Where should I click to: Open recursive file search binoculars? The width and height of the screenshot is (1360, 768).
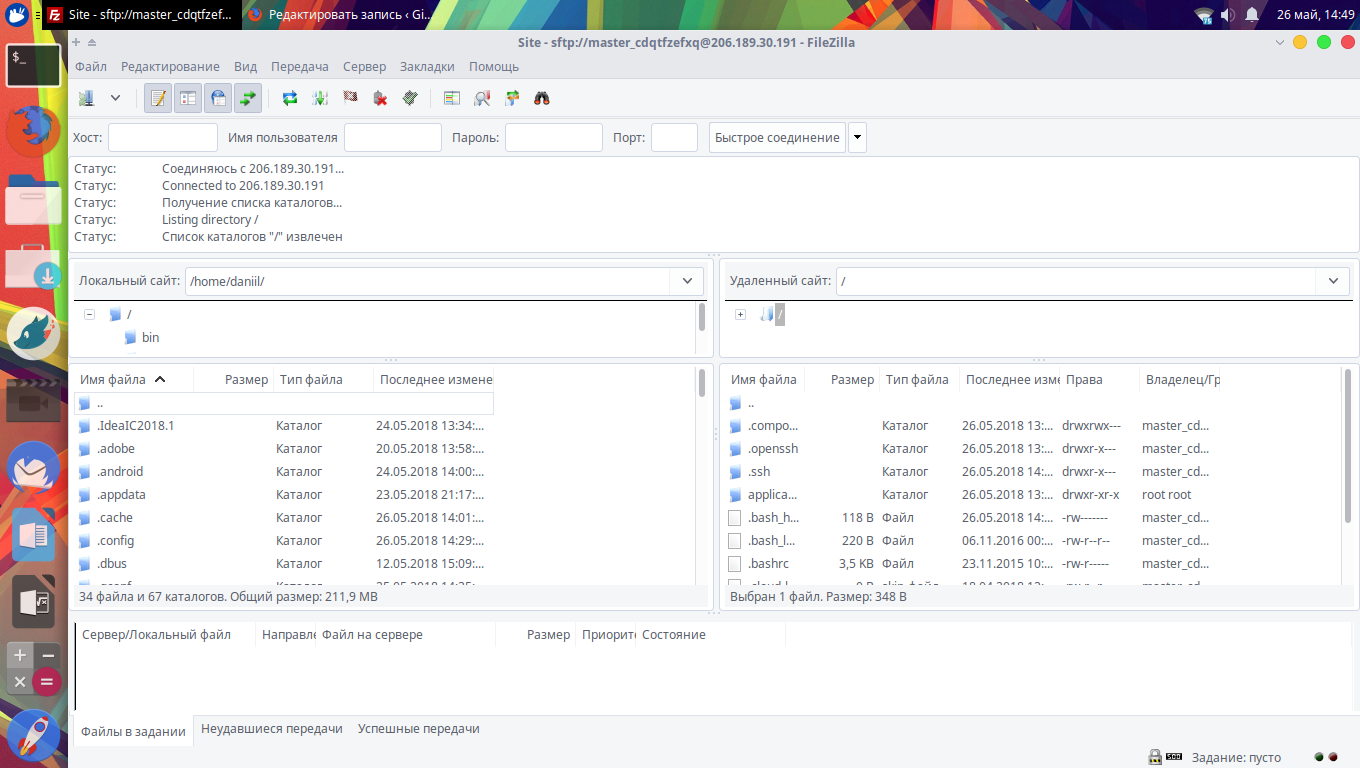[x=542, y=98]
